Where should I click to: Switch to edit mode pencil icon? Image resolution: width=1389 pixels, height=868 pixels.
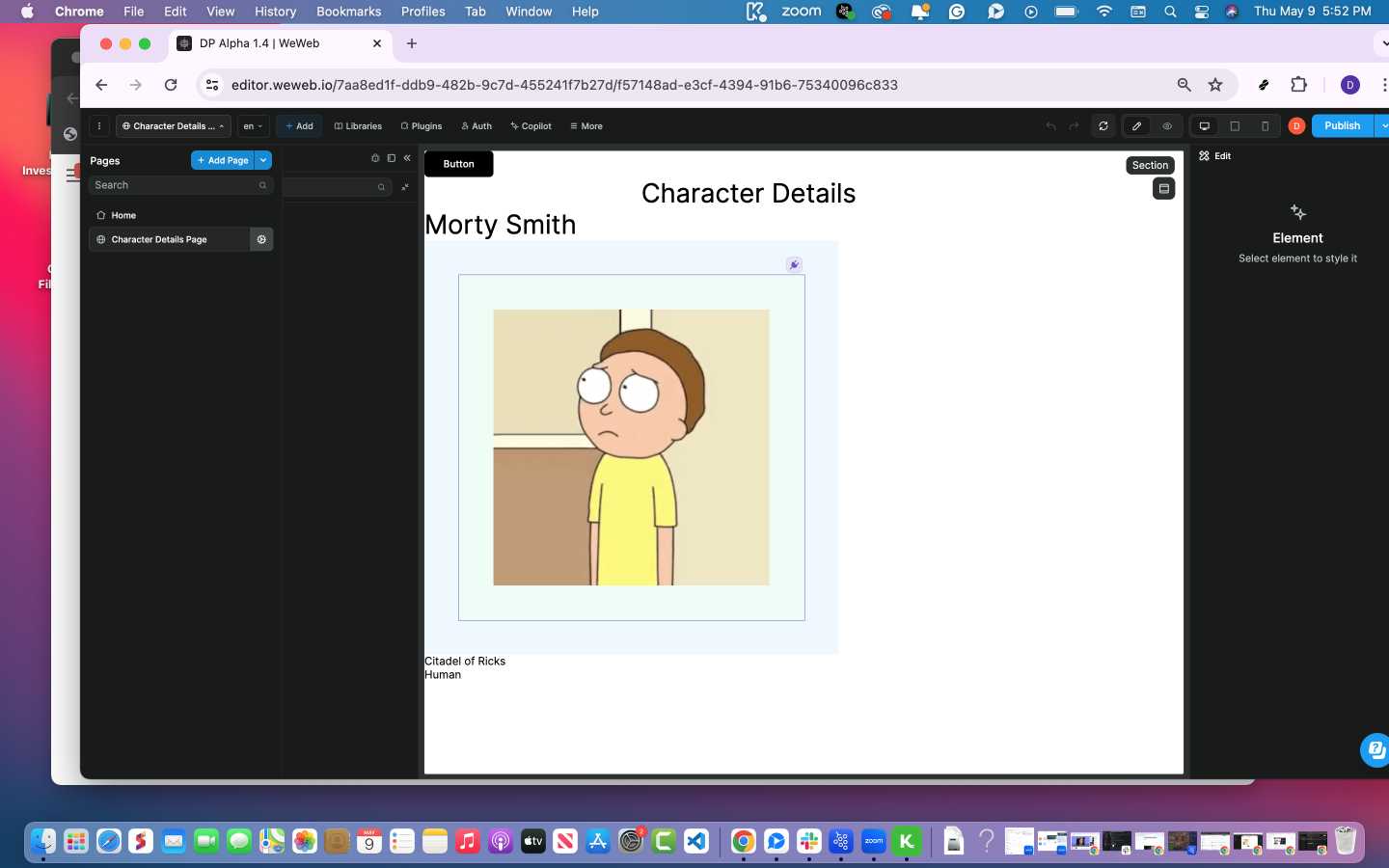pyautogui.click(x=1137, y=126)
